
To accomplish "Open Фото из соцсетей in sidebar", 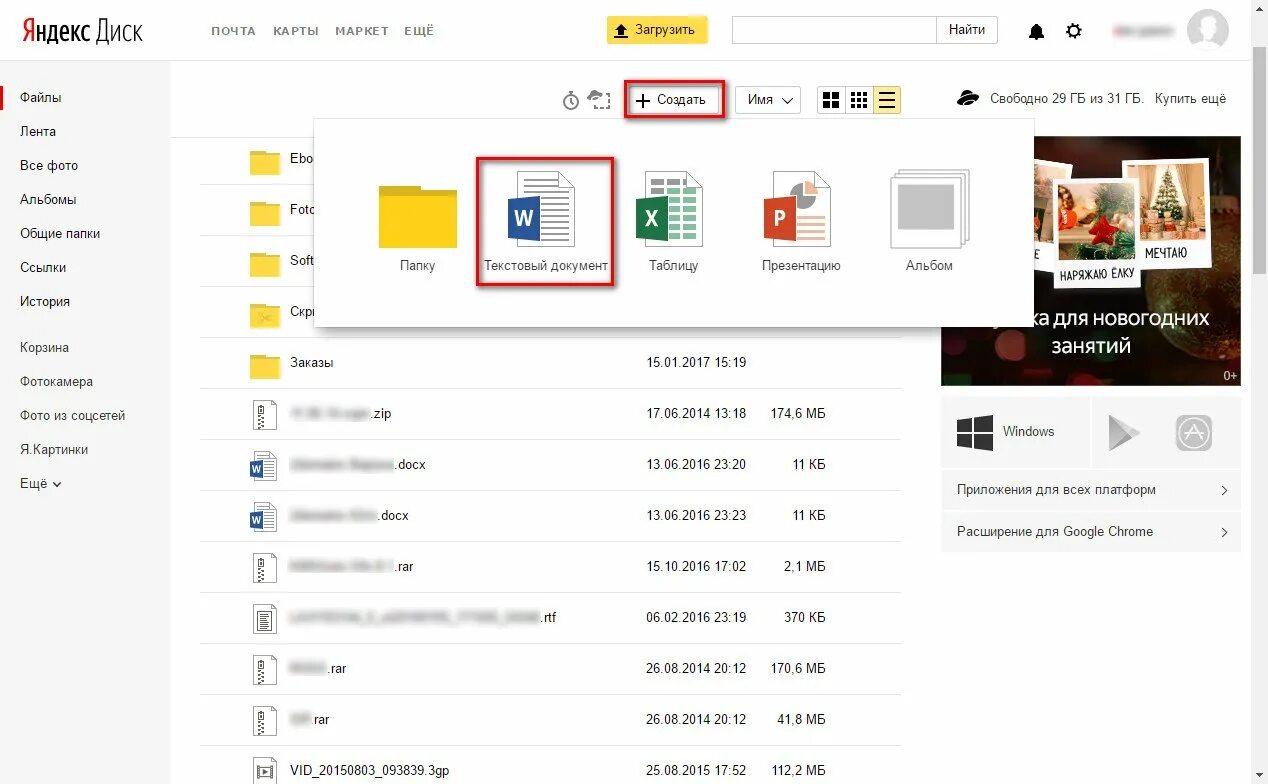I will click(x=73, y=416).
